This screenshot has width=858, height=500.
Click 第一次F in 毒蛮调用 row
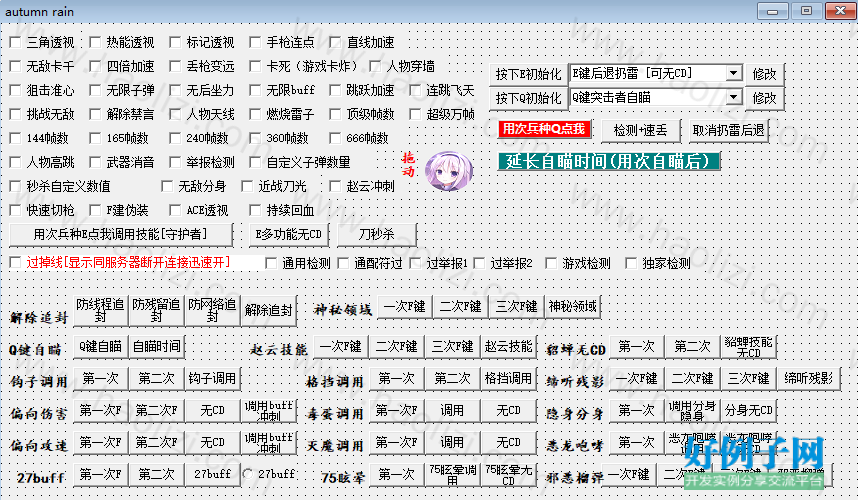pos(397,410)
